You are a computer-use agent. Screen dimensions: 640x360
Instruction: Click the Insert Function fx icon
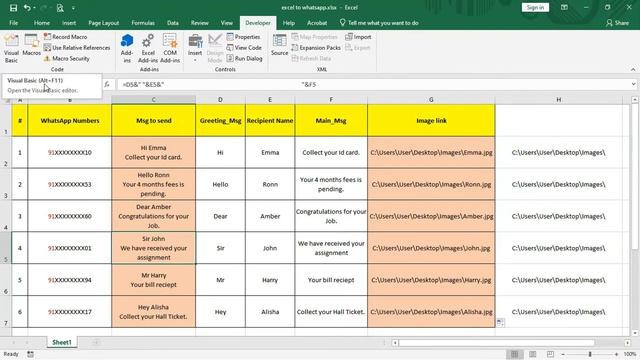pos(107,84)
